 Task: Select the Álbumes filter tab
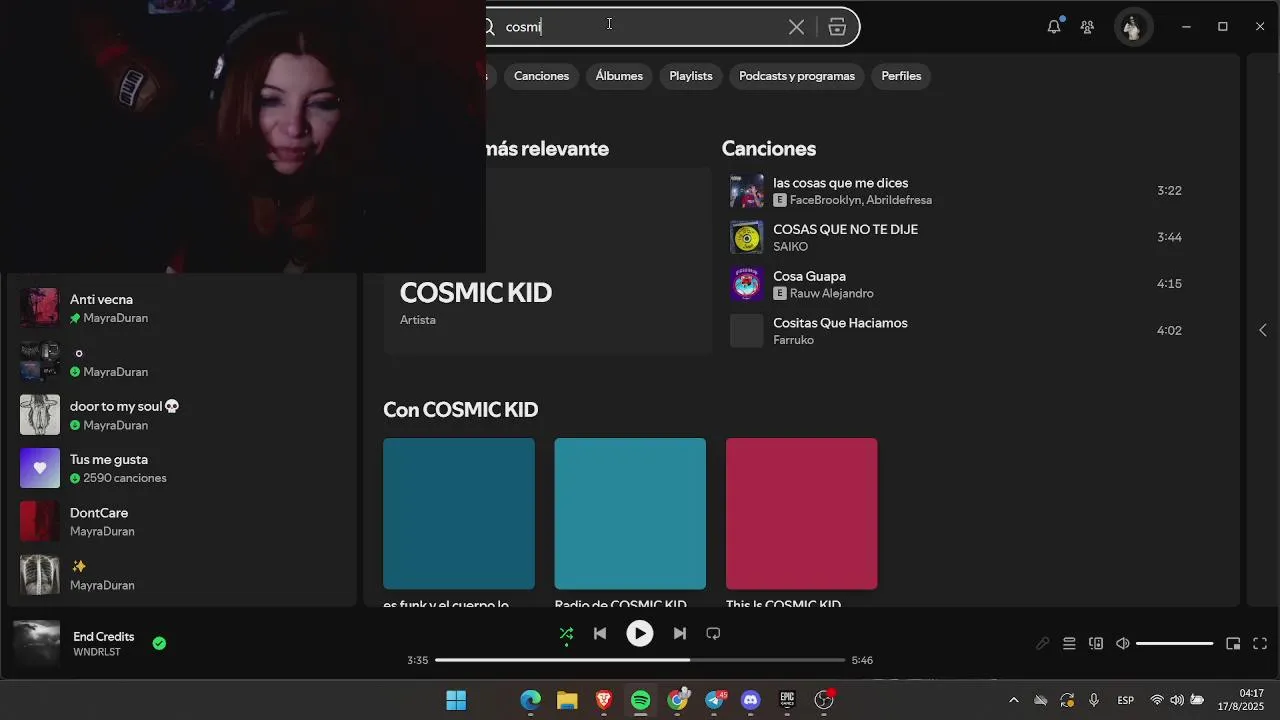pyautogui.click(x=619, y=76)
